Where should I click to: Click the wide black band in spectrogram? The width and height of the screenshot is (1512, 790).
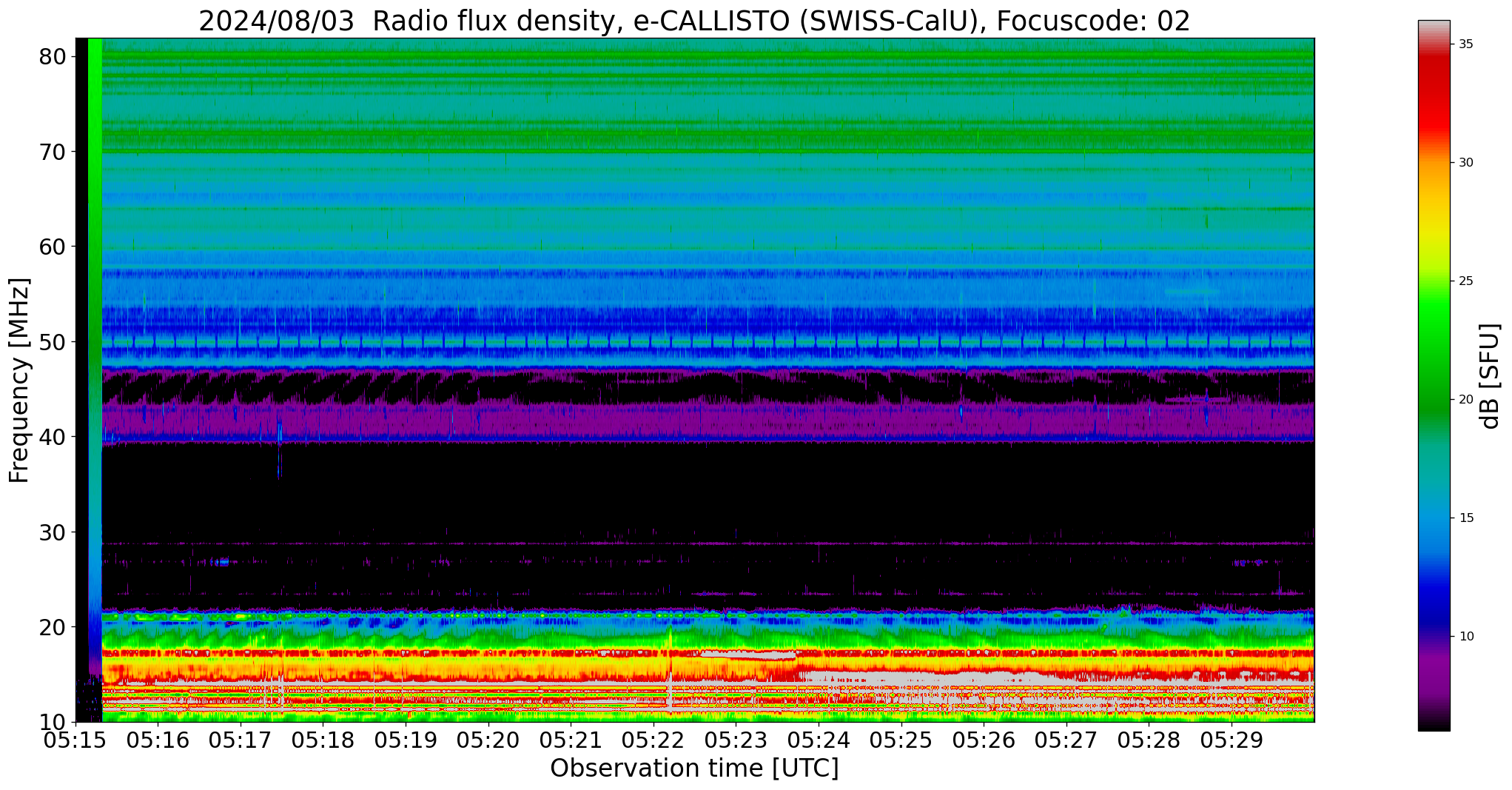point(703,489)
